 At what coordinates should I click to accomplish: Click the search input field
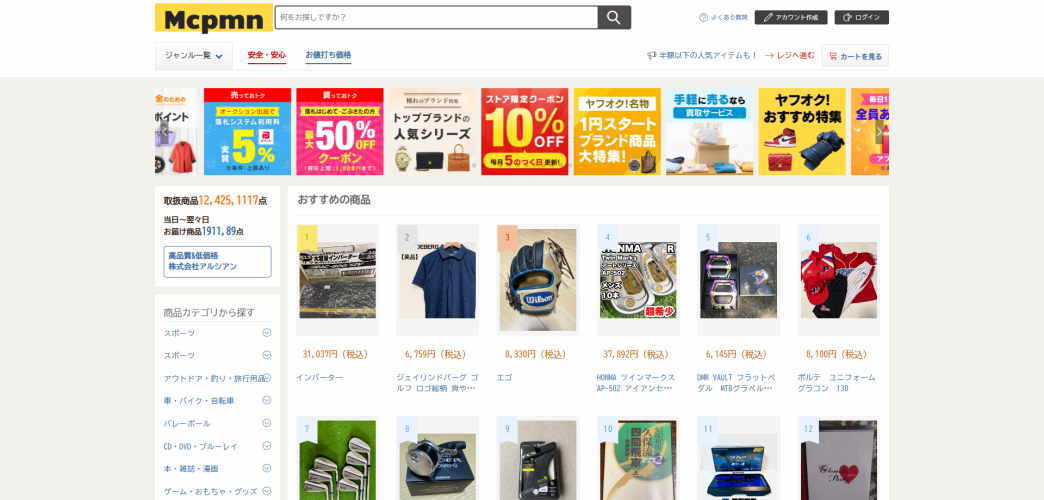click(x=436, y=17)
